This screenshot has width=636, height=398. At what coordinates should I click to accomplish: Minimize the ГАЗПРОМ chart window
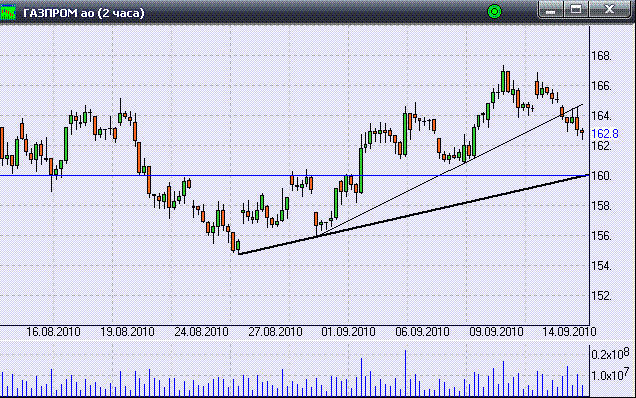550,9
